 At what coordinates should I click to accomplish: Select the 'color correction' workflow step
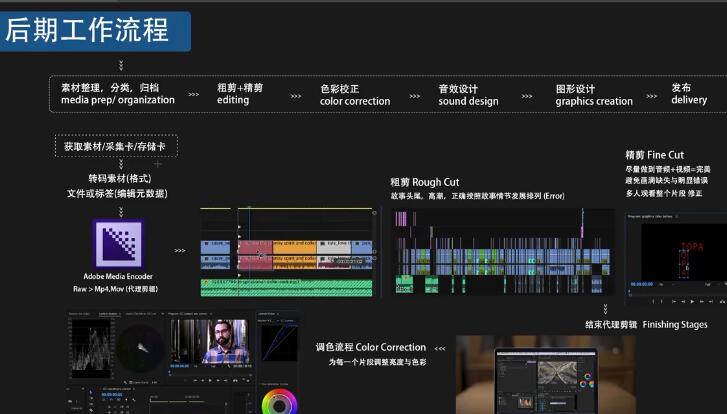354,95
